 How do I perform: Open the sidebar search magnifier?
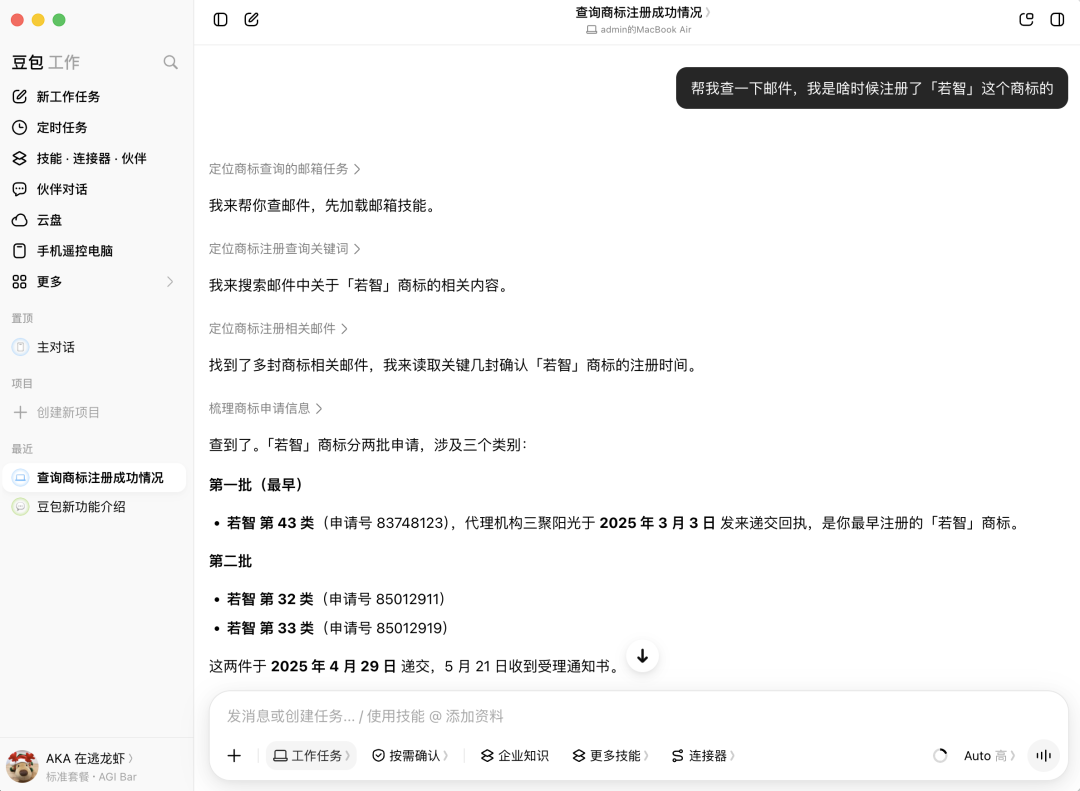170,63
